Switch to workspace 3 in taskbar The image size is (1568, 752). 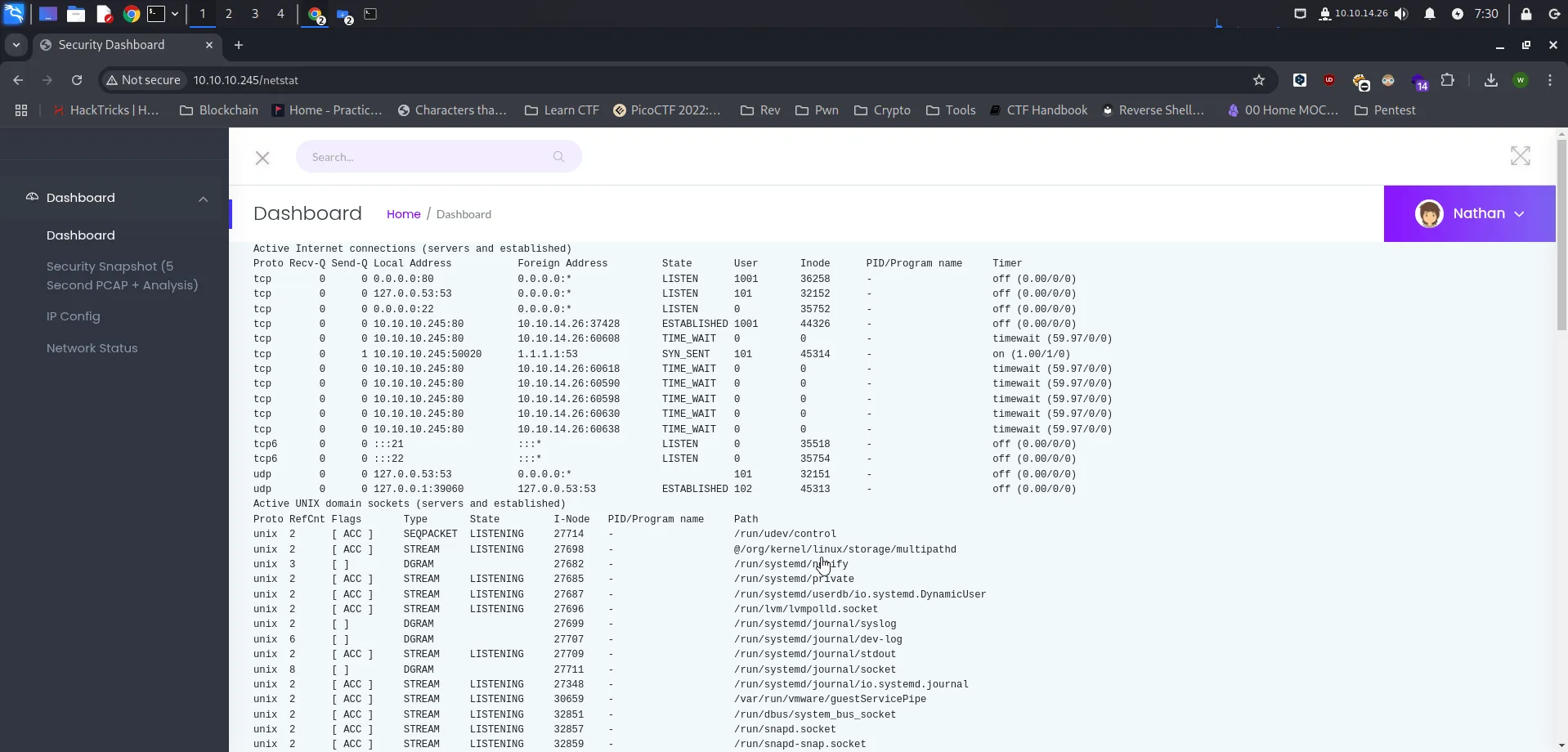tap(254, 14)
